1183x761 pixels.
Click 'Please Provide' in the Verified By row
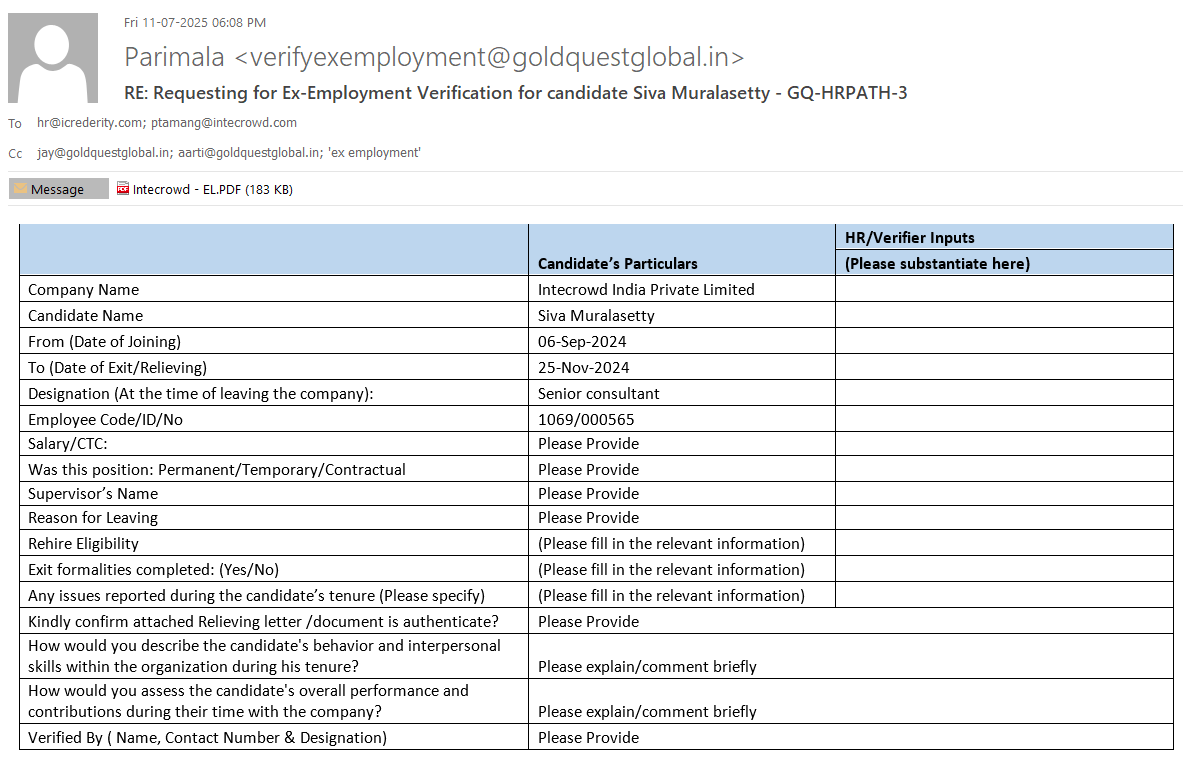point(588,738)
